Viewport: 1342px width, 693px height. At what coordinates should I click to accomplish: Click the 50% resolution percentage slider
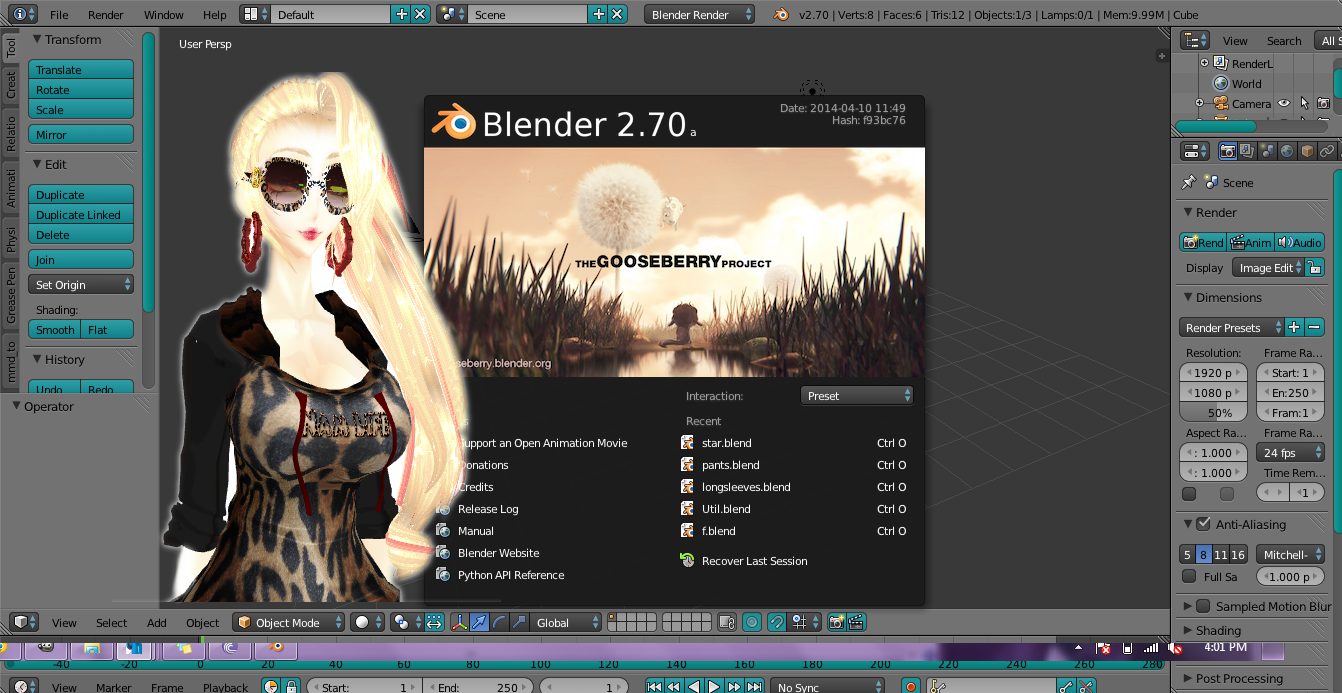tap(1213, 412)
